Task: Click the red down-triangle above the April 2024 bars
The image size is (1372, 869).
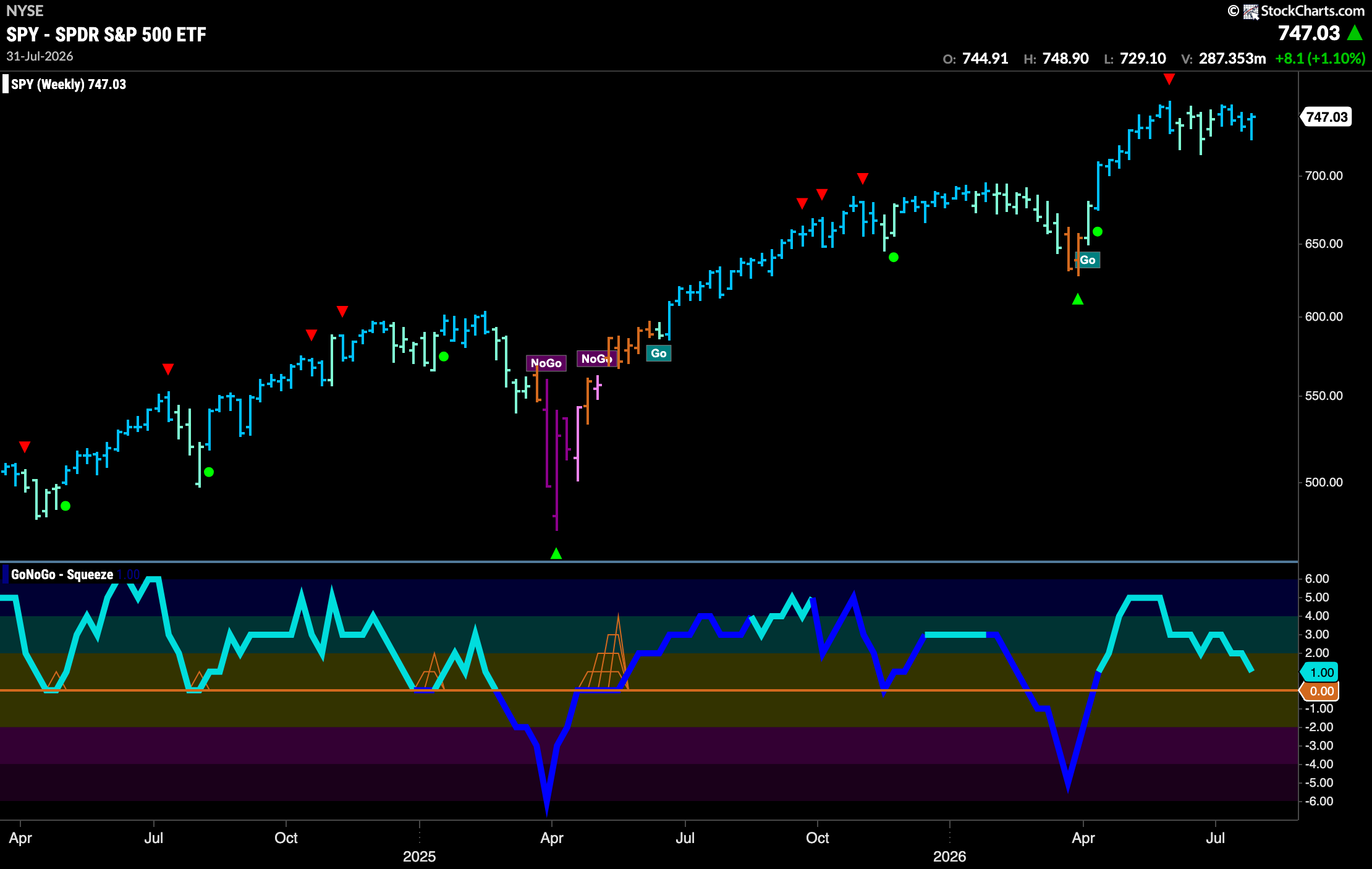Action: pos(25,447)
